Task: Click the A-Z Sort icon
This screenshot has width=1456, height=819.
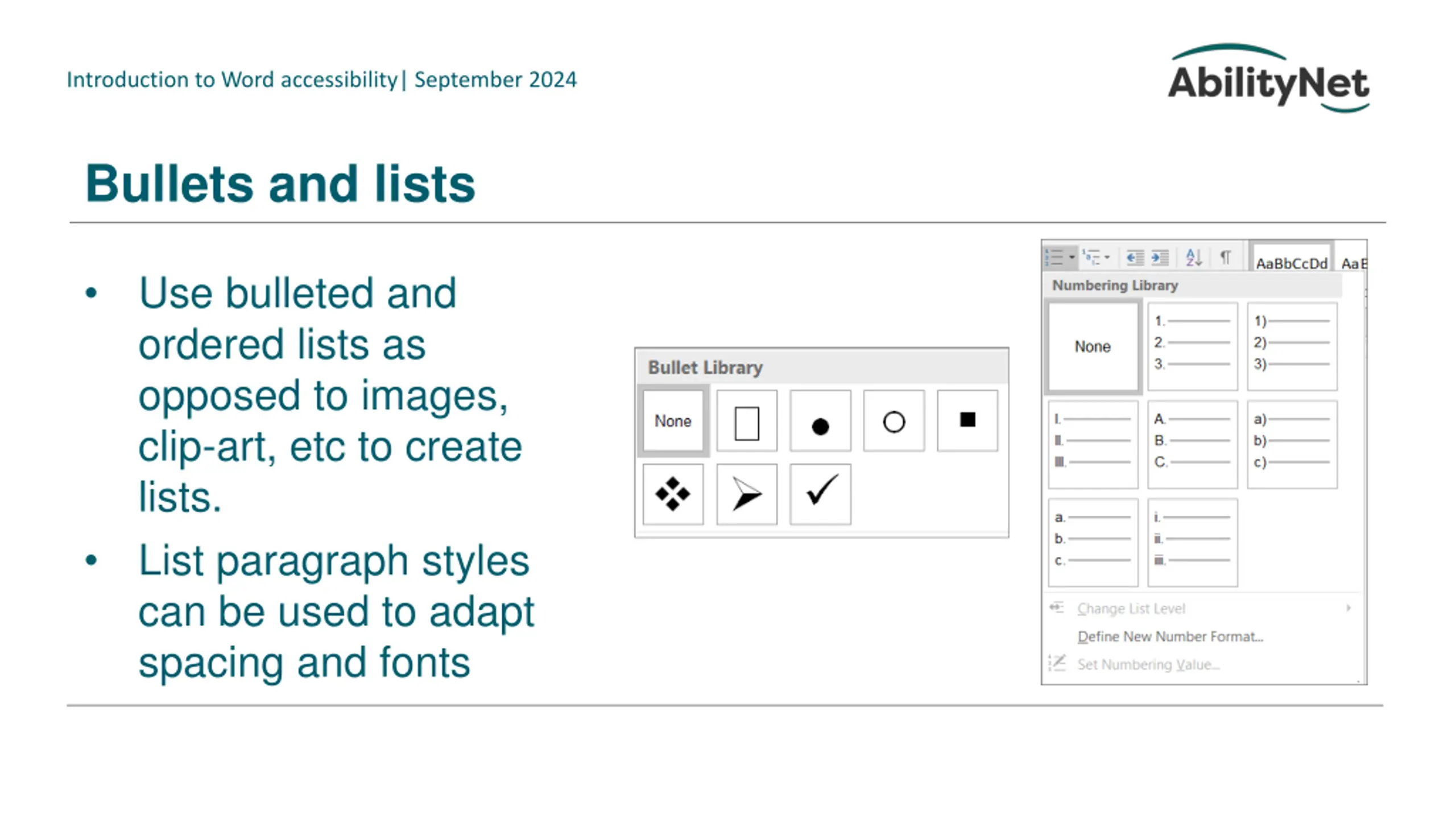Action: (1194, 258)
